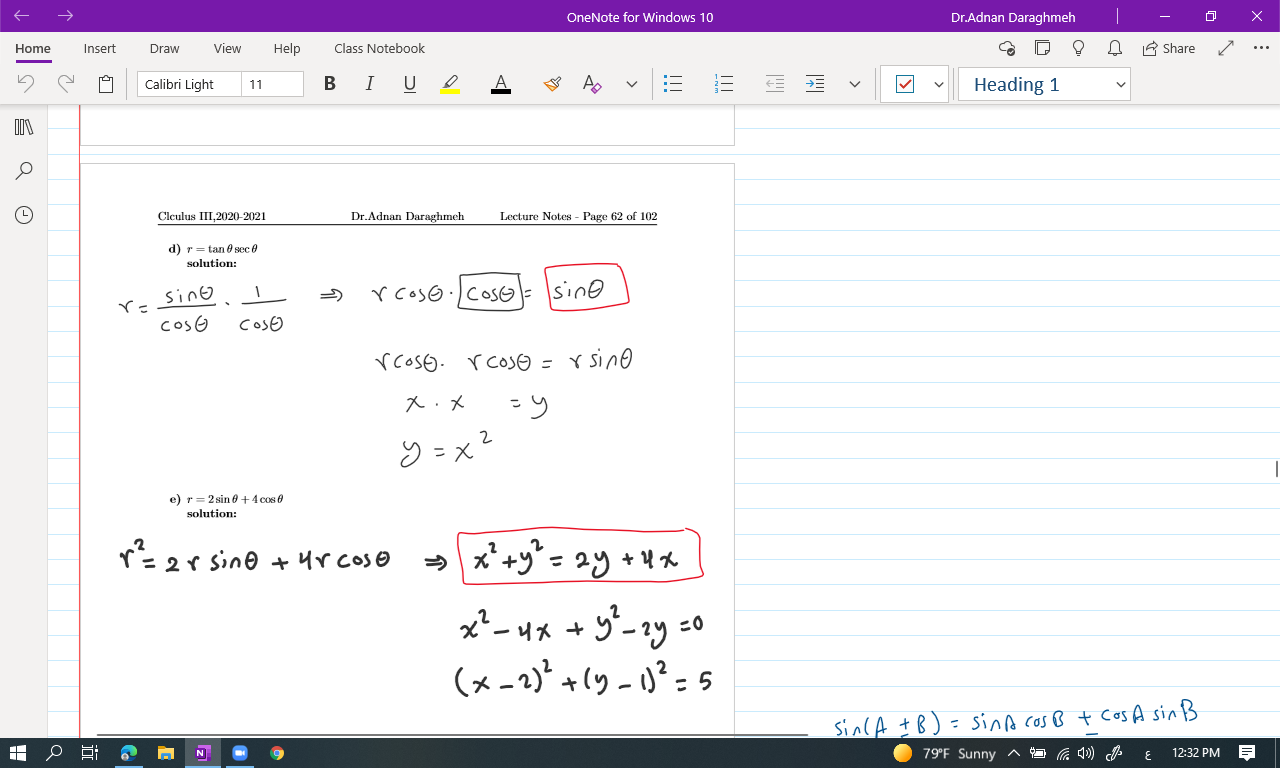Click the Undo arrow
Image resolution: width=1280 pixels, height=768 pixels.
[27, 84]
